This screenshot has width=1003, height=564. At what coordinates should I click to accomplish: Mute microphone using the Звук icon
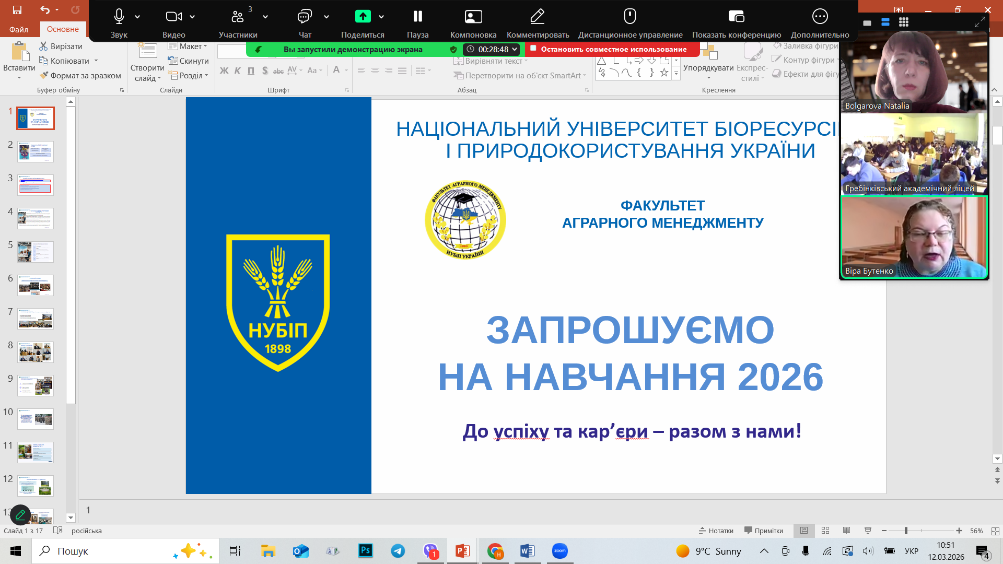coord(119,16)
